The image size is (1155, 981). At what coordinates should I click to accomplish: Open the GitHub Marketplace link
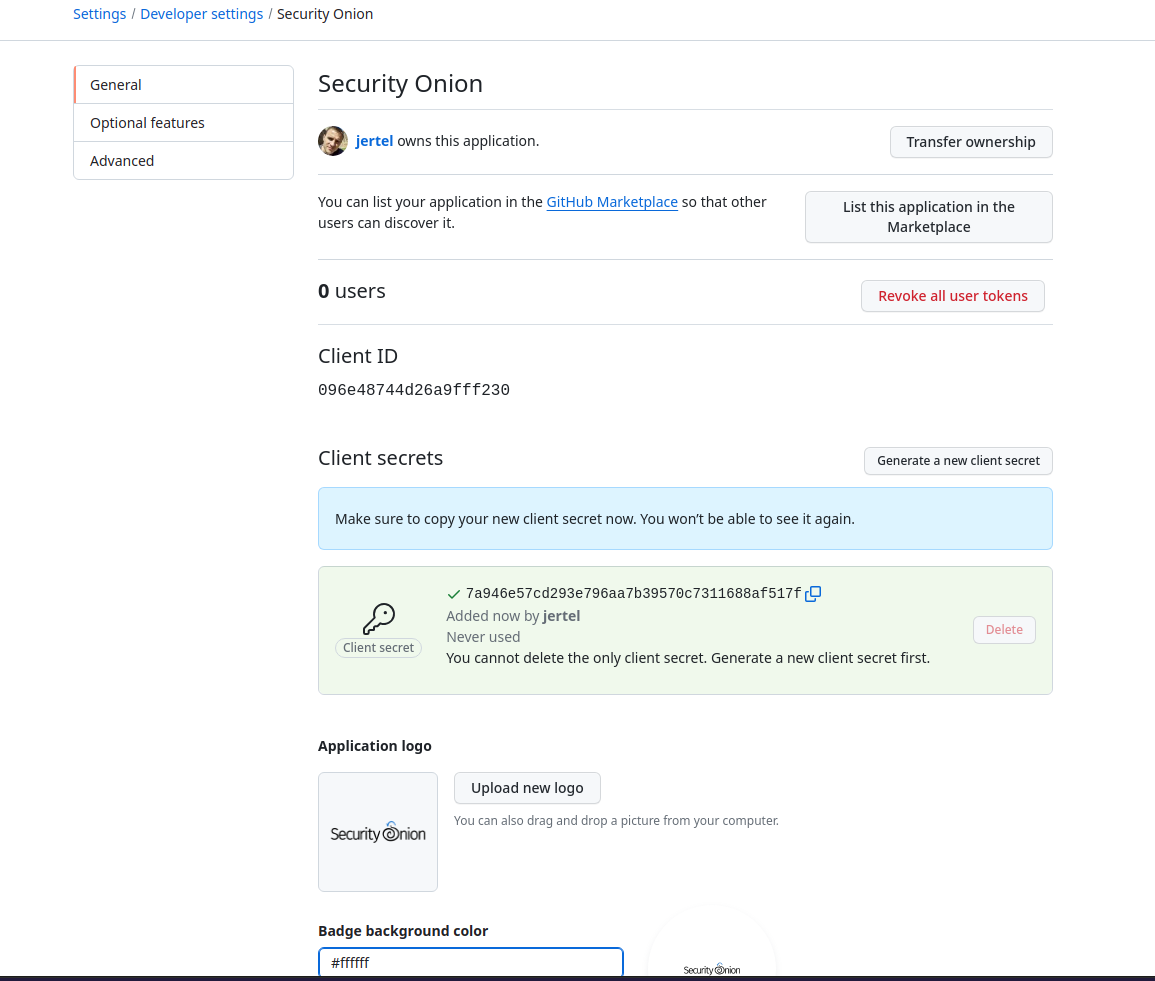(612, 202)
